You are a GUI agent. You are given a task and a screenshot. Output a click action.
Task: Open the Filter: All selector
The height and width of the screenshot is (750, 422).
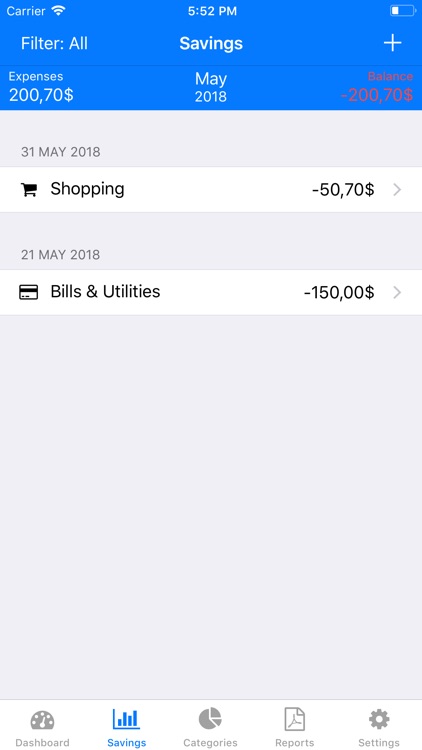coord(54,44)
